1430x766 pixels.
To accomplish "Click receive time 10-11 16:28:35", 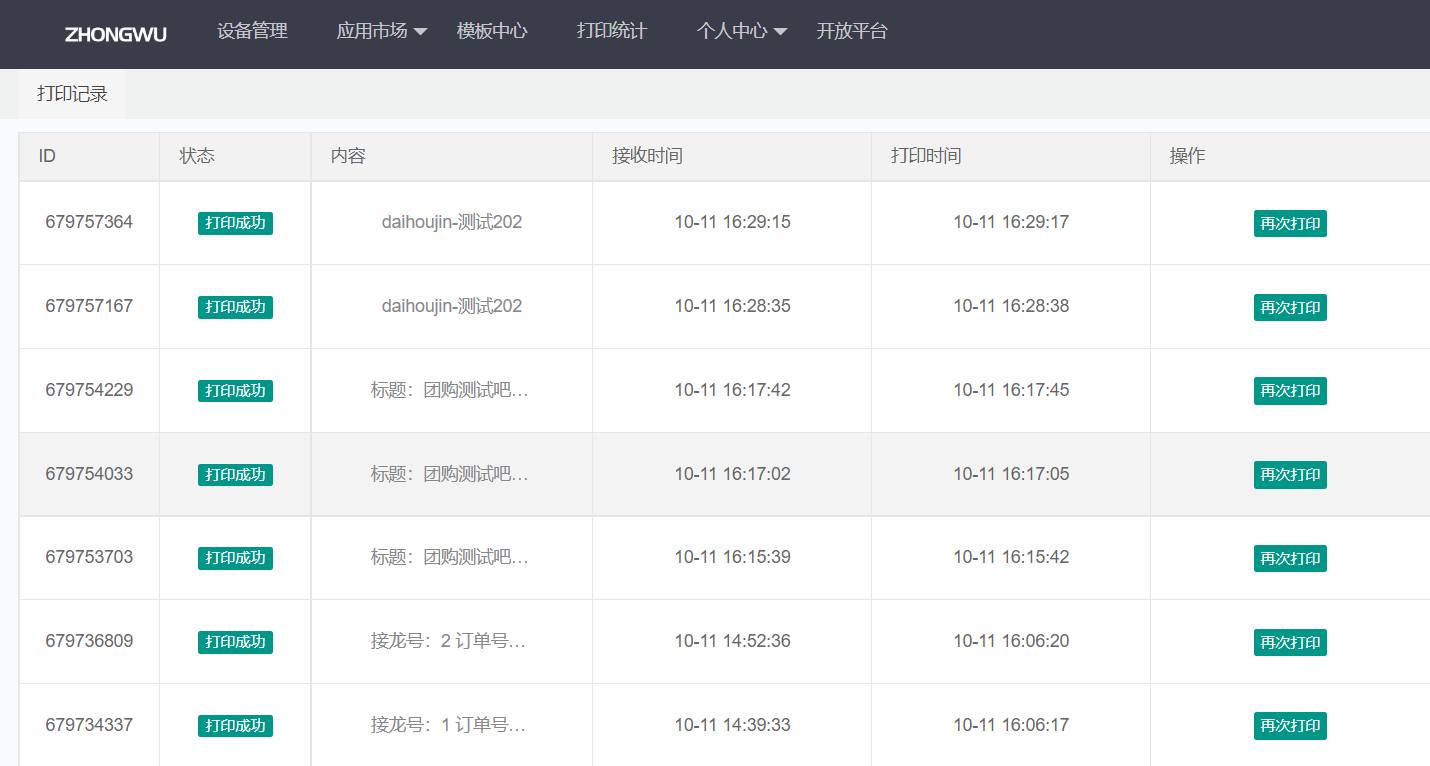I will tap(732, 306).
